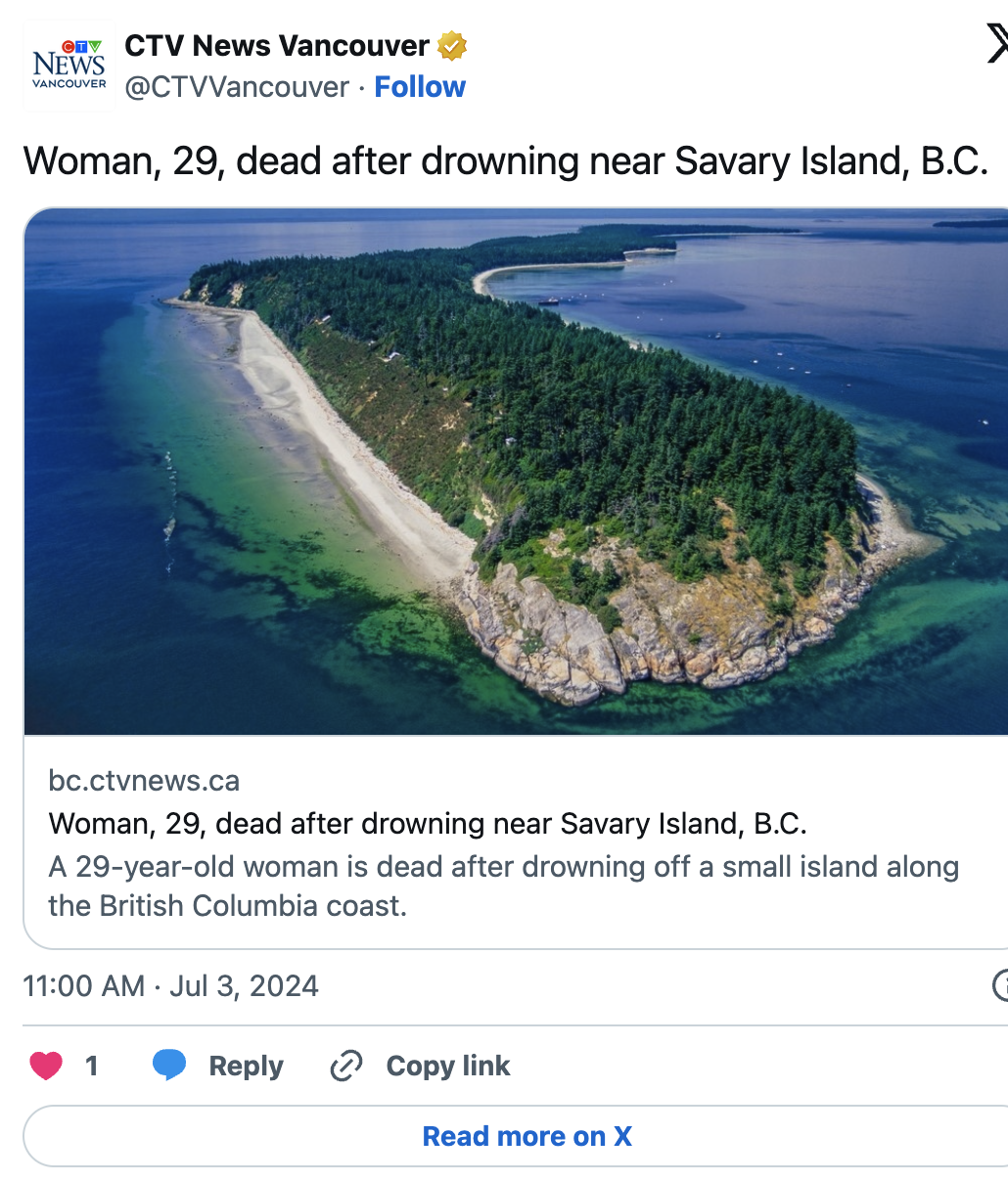Image resolution: width=1008 pixels, height=1182 pixels.
Task: Click the like count number 1
Action: [x=92, y=1066]
